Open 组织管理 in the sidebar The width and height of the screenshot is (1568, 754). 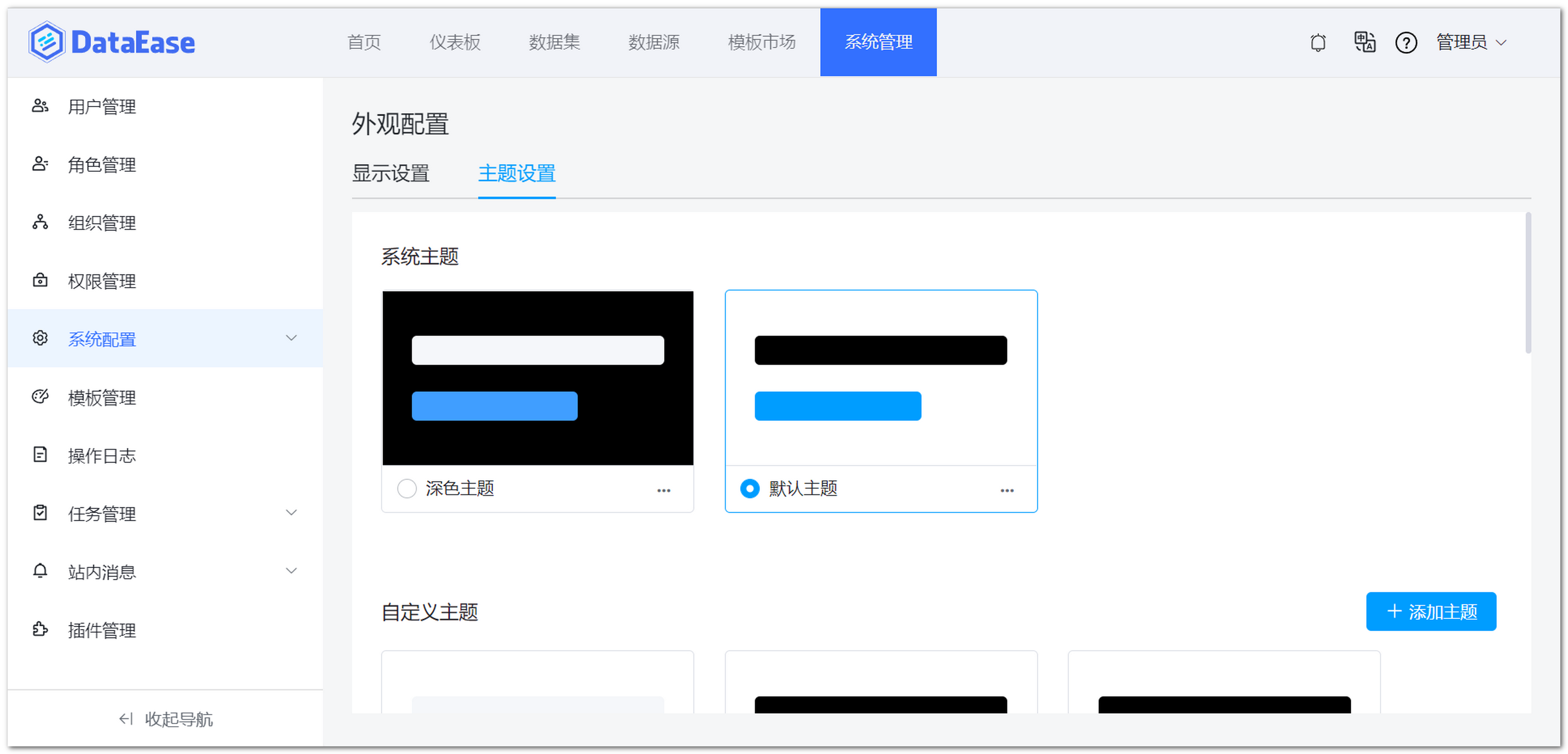click(165, 222)
